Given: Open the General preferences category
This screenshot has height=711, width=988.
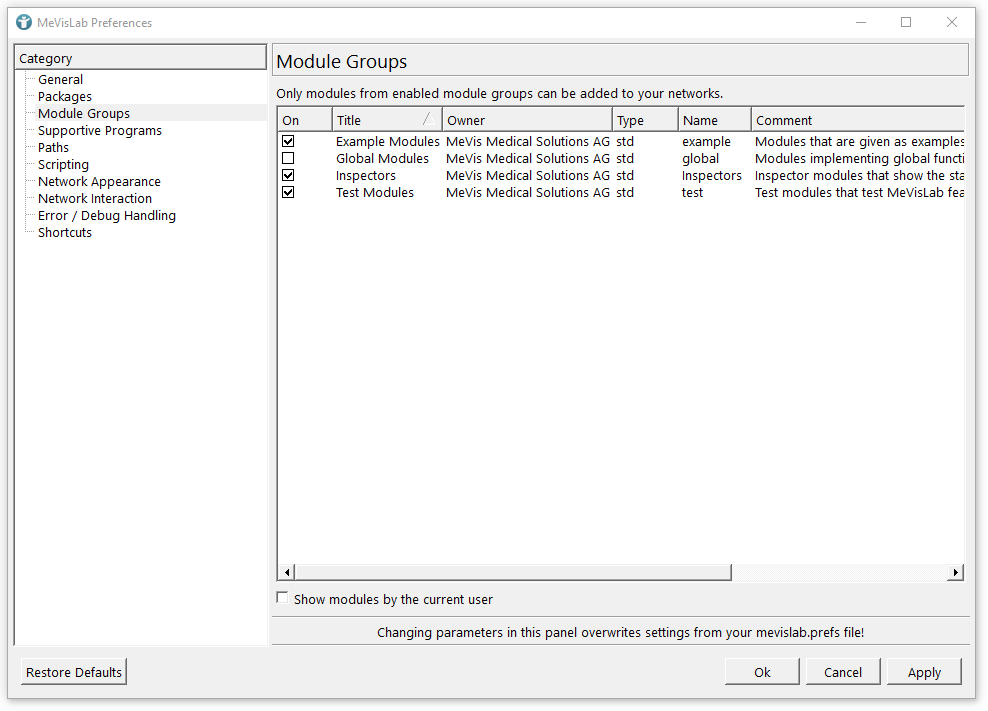Looking at the screenshot, I should point(60,80).
